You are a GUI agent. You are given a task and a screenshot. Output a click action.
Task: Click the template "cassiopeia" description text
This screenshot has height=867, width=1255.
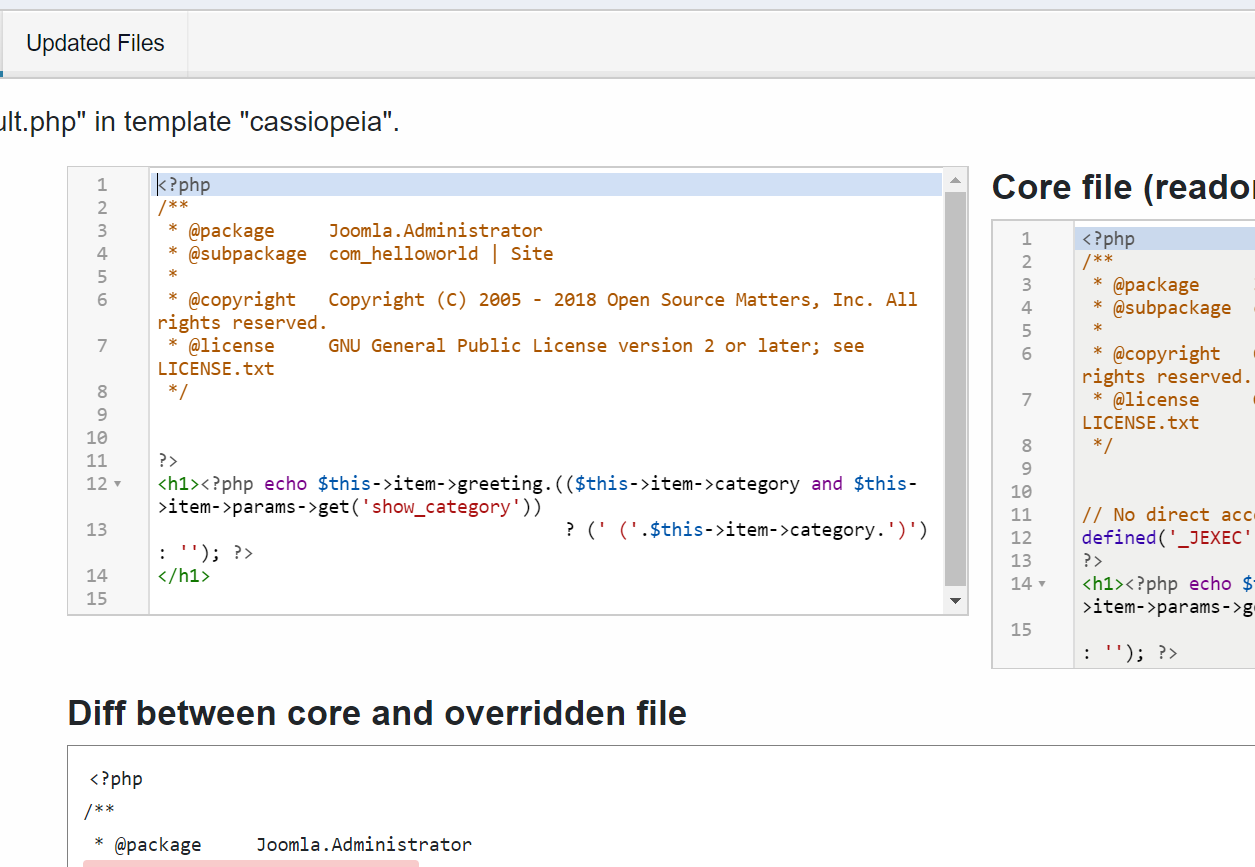(x=200, y=122)
